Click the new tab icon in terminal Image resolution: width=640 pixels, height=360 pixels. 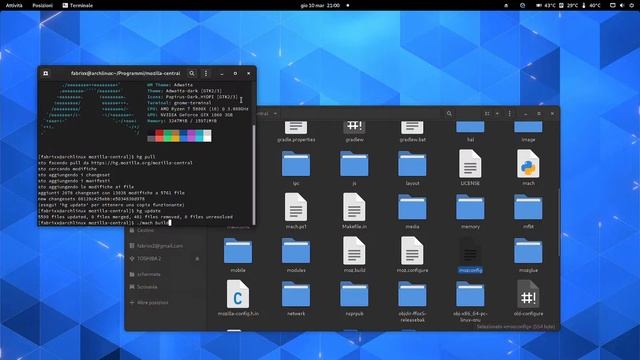coord(46,73)
